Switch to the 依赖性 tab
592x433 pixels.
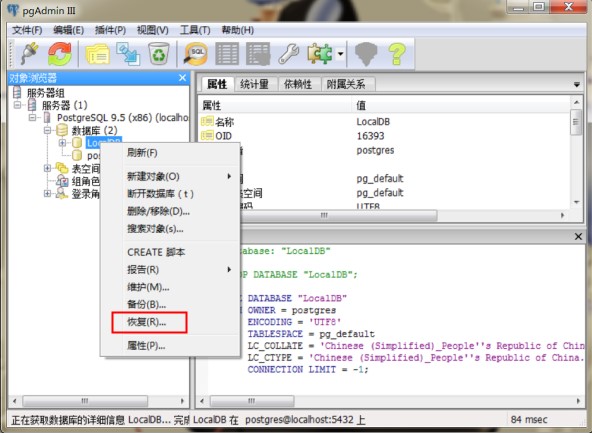[x=298, y=84]
